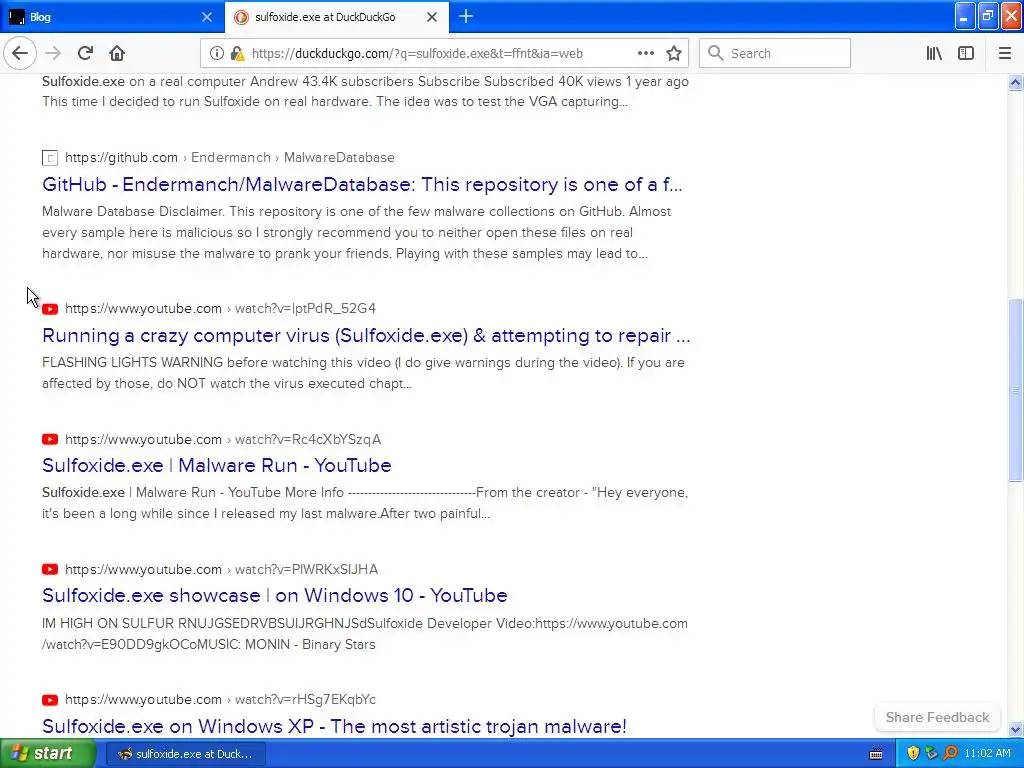
Task: Open the page actions three-dots menu
Action: click(x=645, y=53)
